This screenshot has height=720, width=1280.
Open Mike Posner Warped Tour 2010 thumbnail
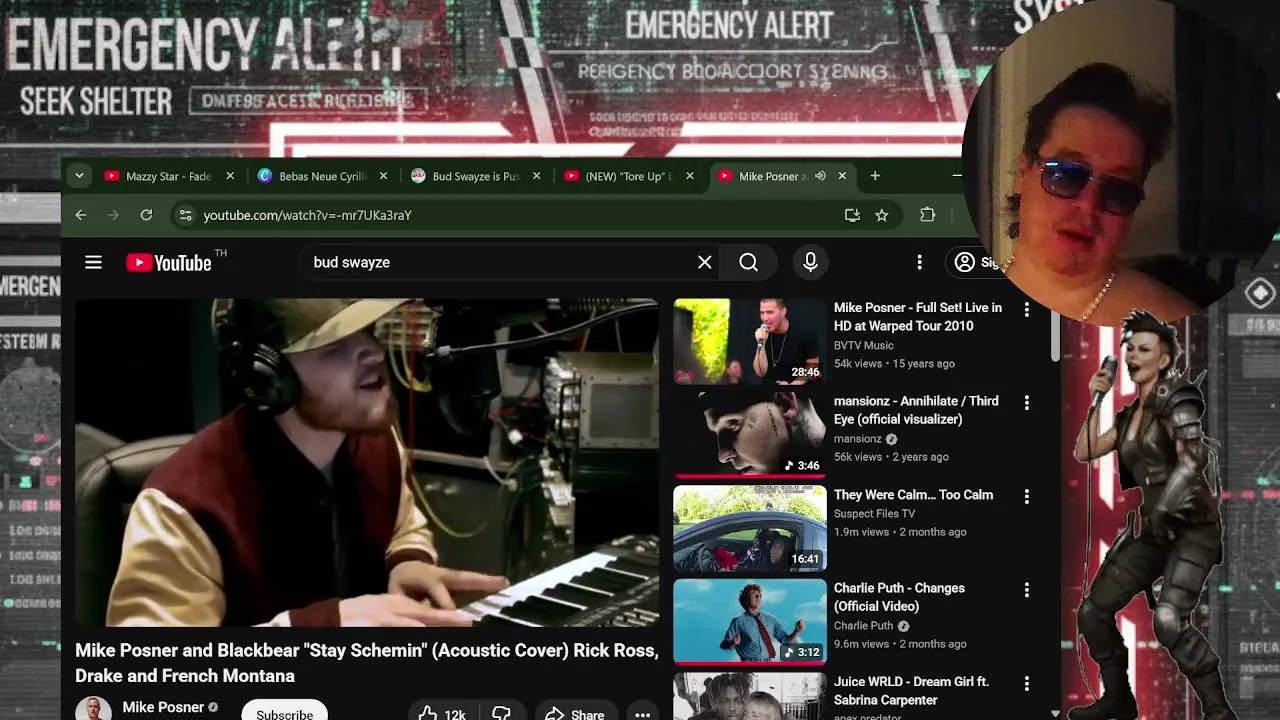click(x=750, y=341)
